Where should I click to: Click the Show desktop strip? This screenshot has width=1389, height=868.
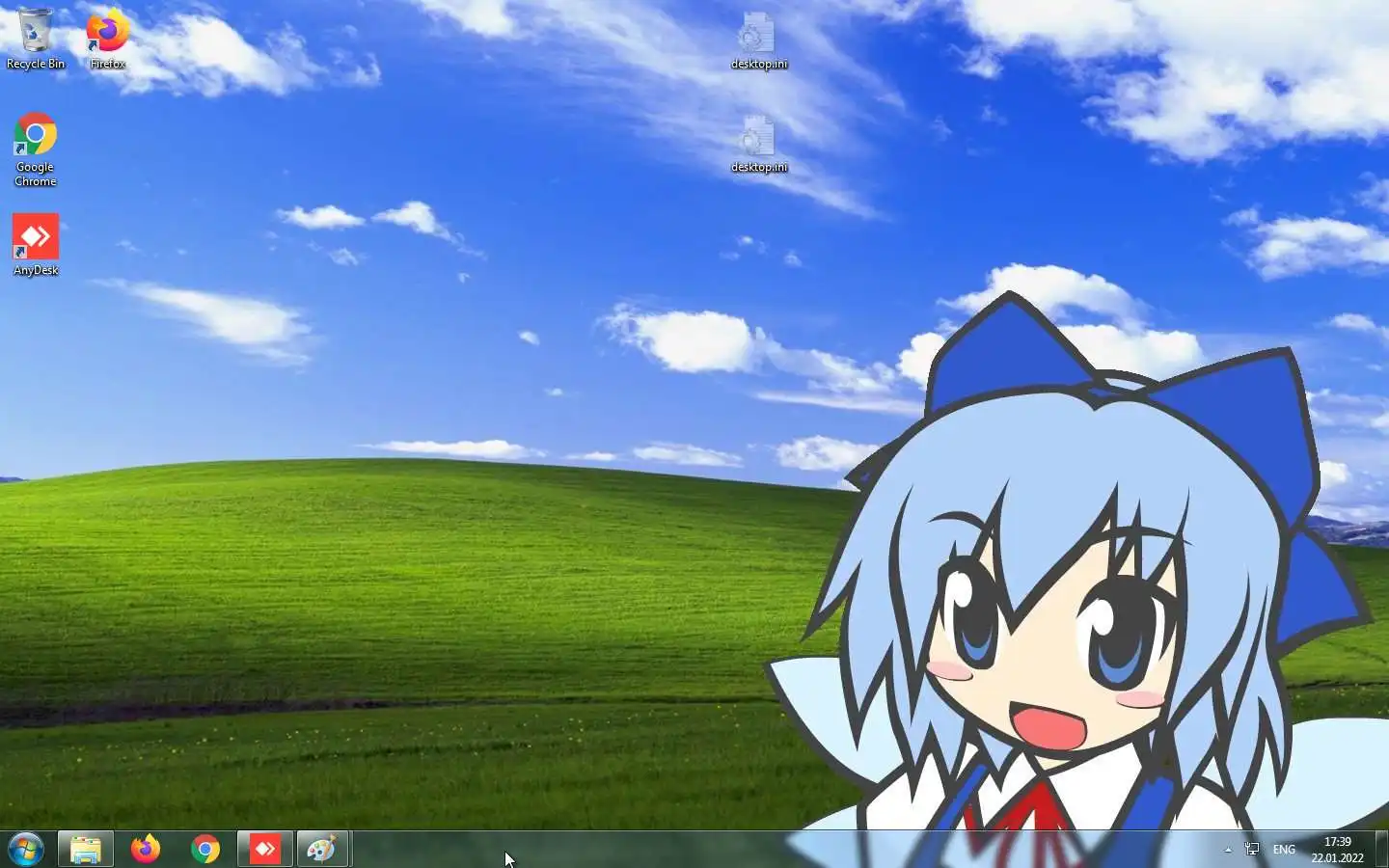click(x=1381, y=850)
